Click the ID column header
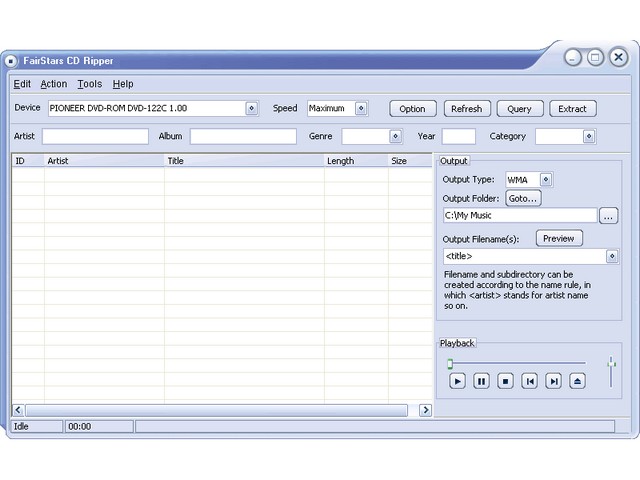The height and width of the screenshot is (480, 640). [x=28, y=161]
